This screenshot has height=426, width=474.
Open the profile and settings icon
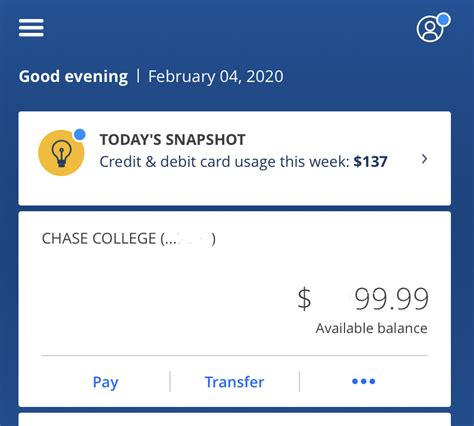tap(430, 29)
